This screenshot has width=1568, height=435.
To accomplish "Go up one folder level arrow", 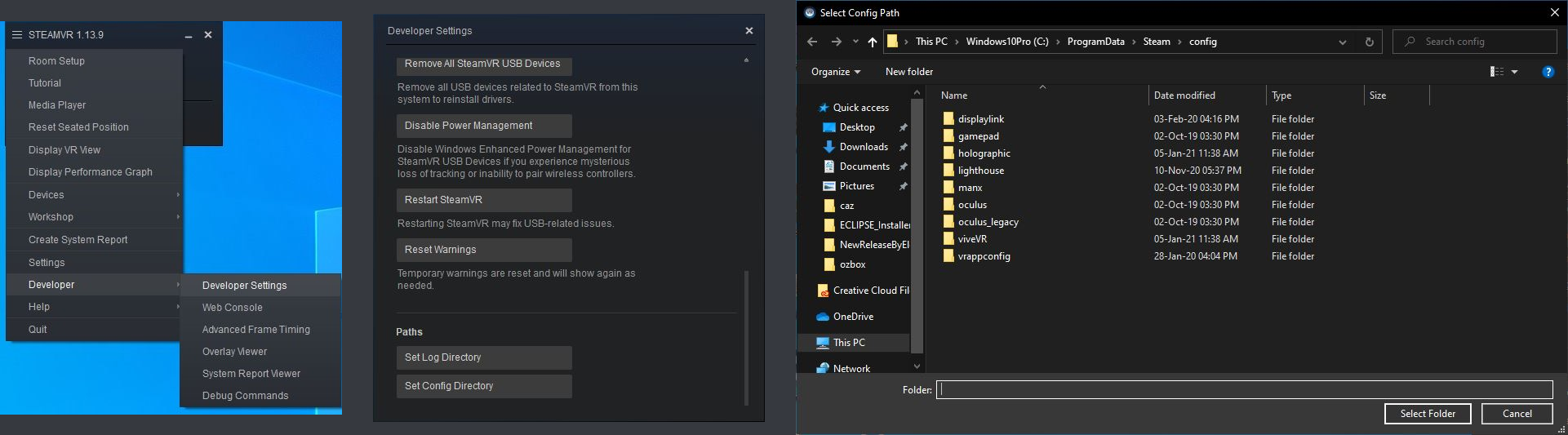I will click(x=873, y=42).
